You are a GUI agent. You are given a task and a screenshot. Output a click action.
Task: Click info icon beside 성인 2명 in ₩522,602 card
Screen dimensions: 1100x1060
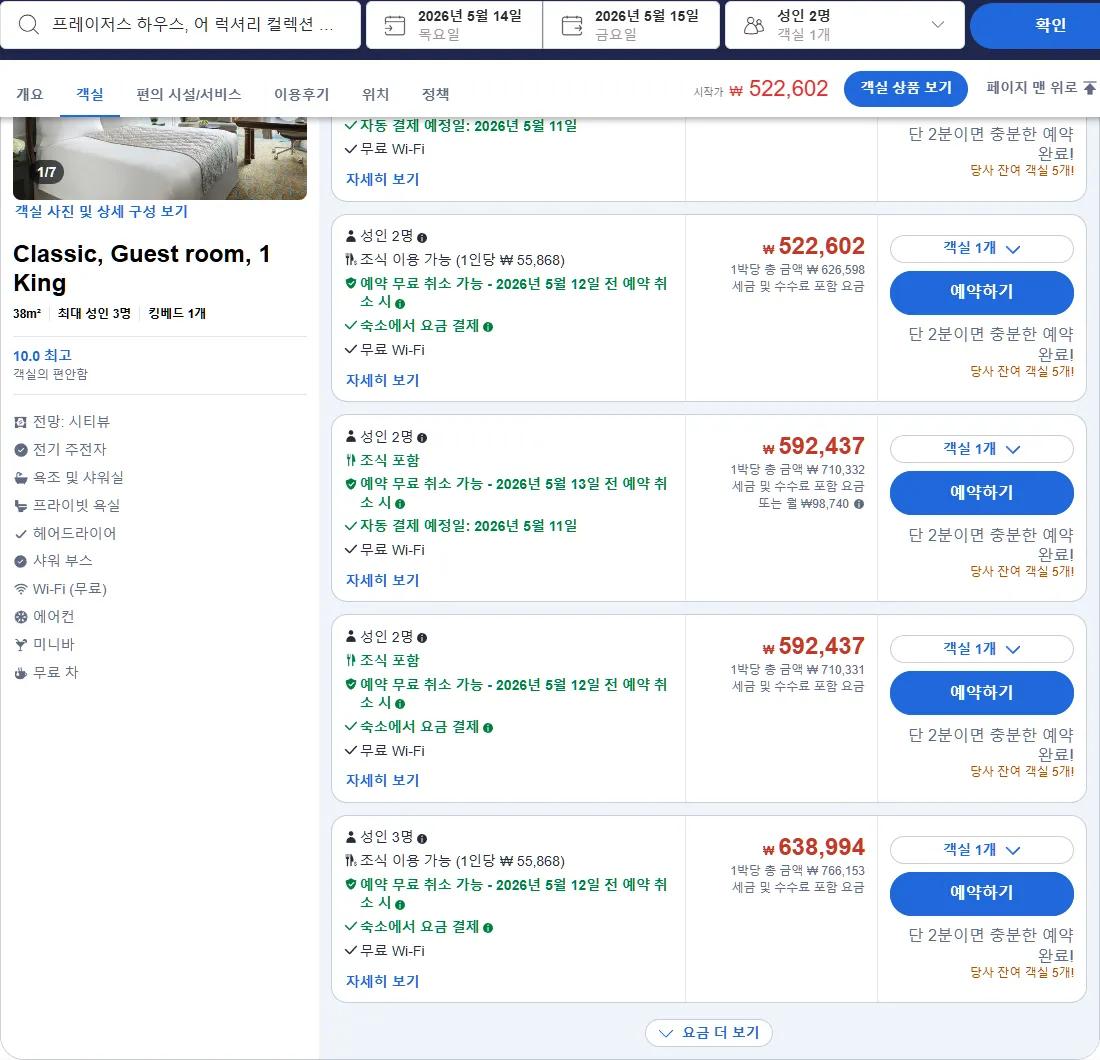422,238
